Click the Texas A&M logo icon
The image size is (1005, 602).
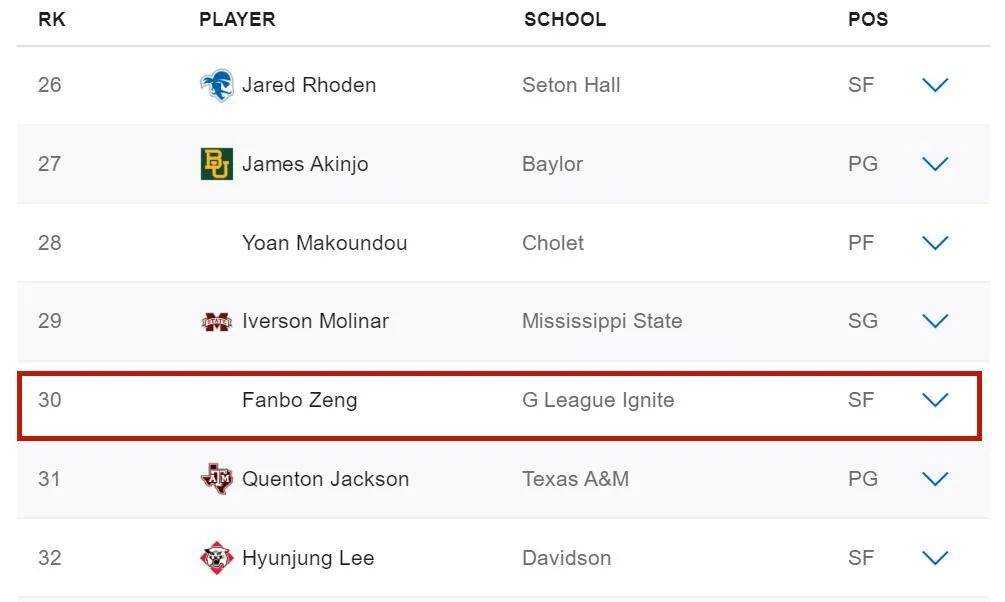[x=217, y=479]
